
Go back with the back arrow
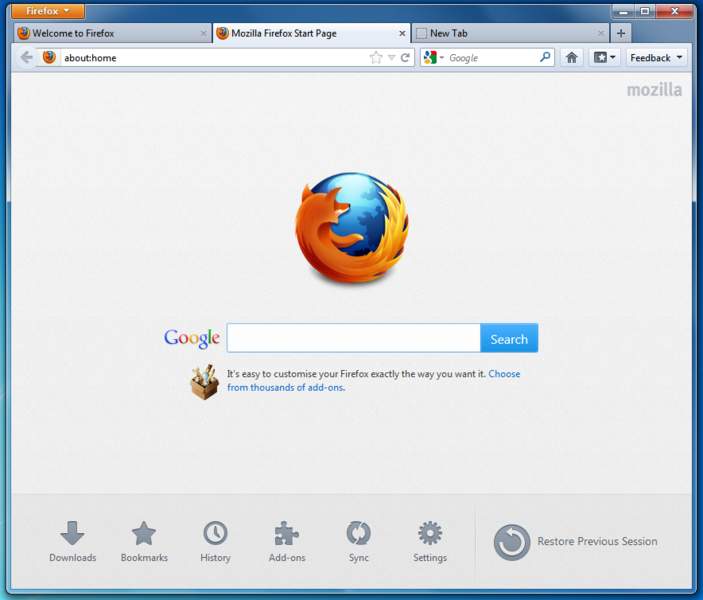click(x=26, y=57)
